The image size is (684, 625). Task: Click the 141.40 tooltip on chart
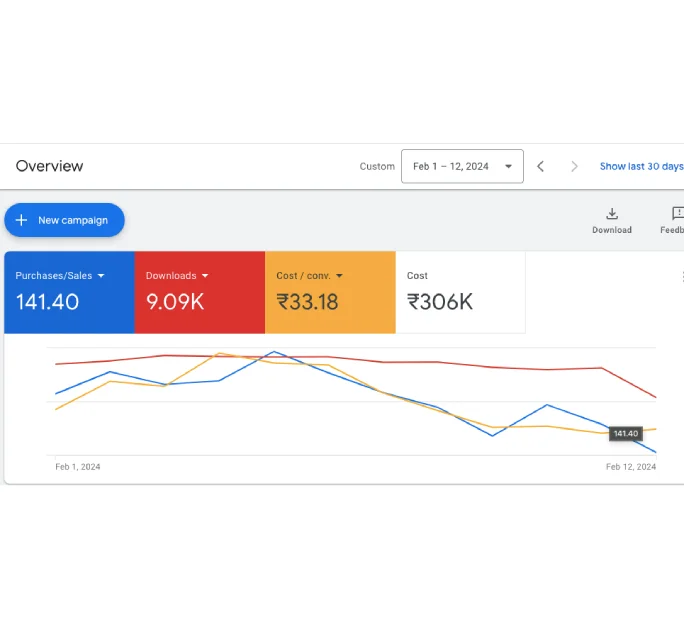point(626,434)
